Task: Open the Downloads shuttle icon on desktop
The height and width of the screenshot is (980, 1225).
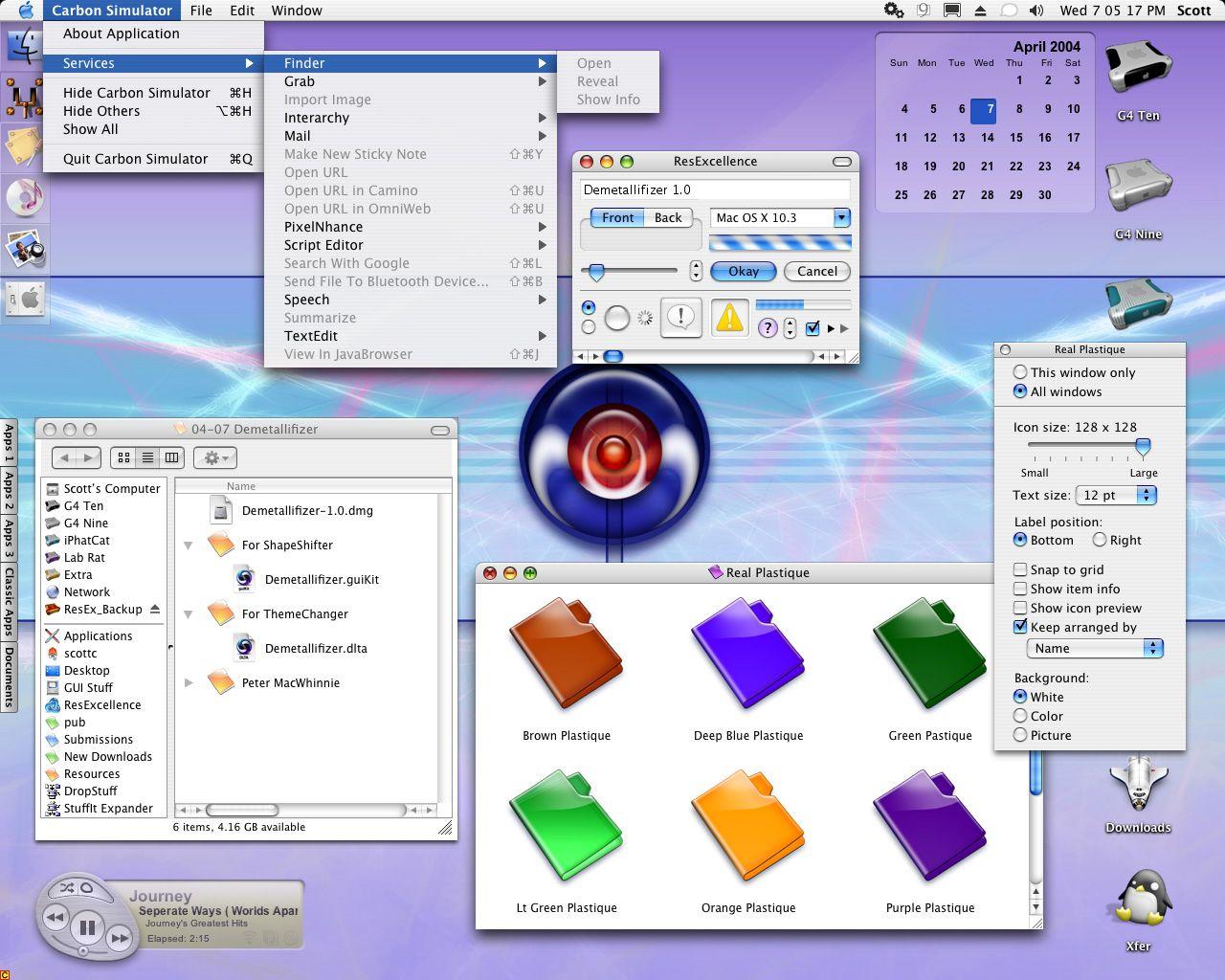Action: (x=1138, y=785)
